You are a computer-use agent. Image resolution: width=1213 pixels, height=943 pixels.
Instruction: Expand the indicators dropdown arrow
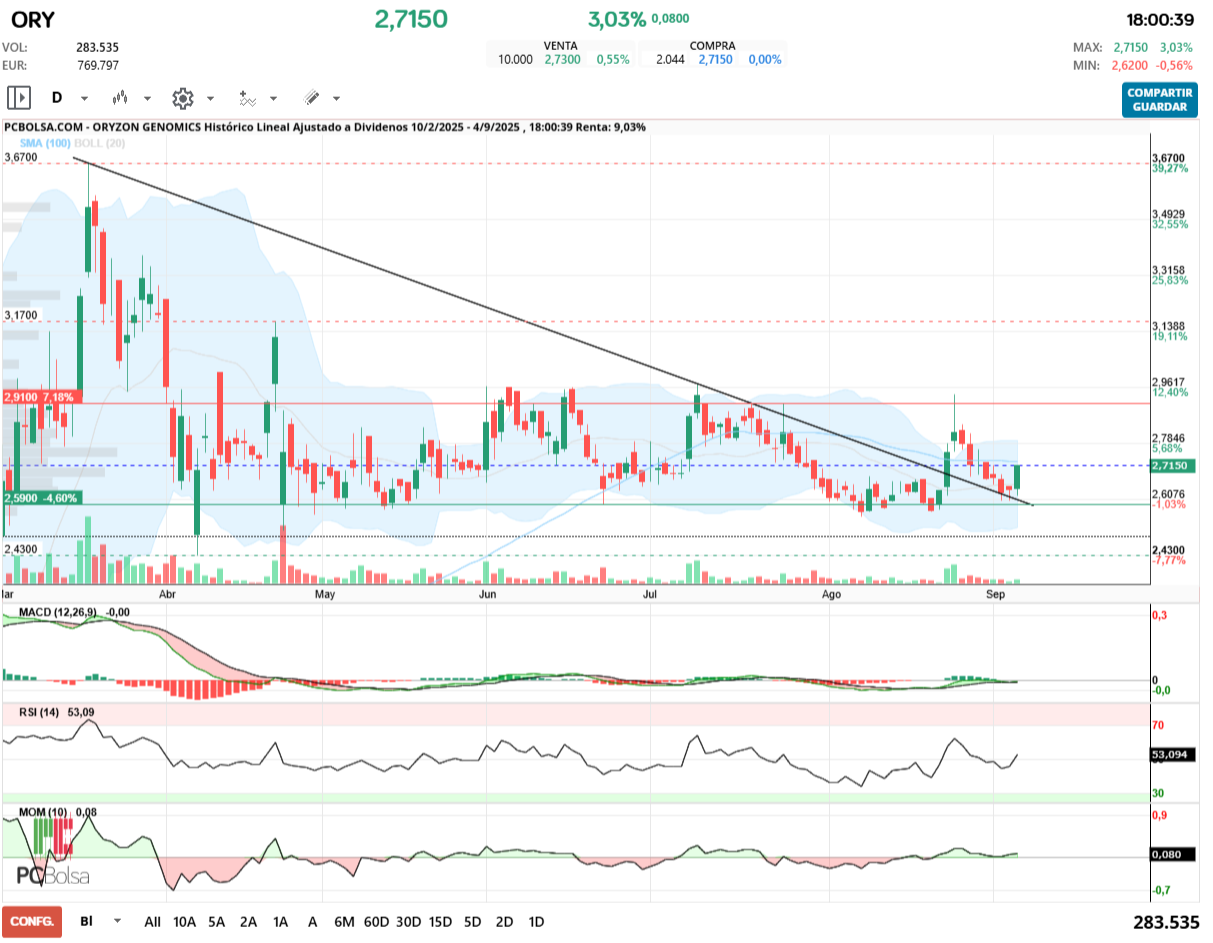273,99
